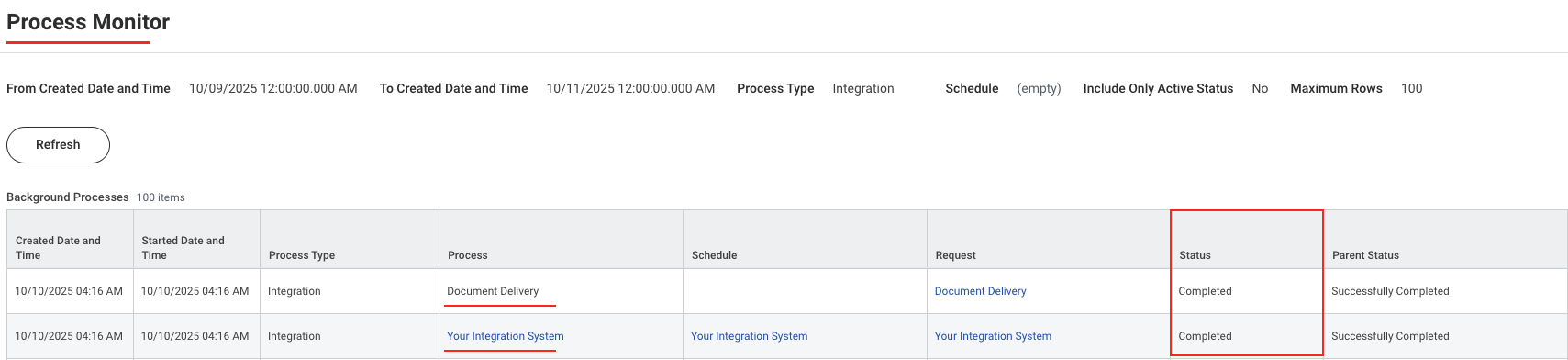Click Successfully Completed in first row
This screenshot has height=360, width=1568.
tap(1390, 291)
